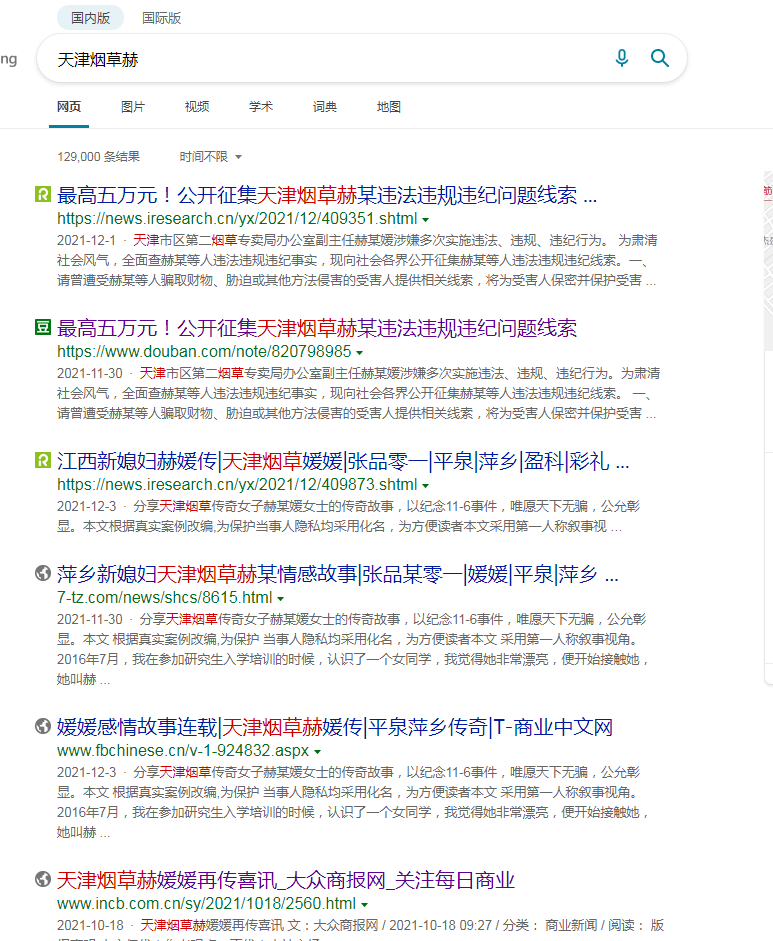Screen dimensions: 773x941
Task: Switch to the 地图 tab
Action: pyautogui.click(x=388, y=107)
